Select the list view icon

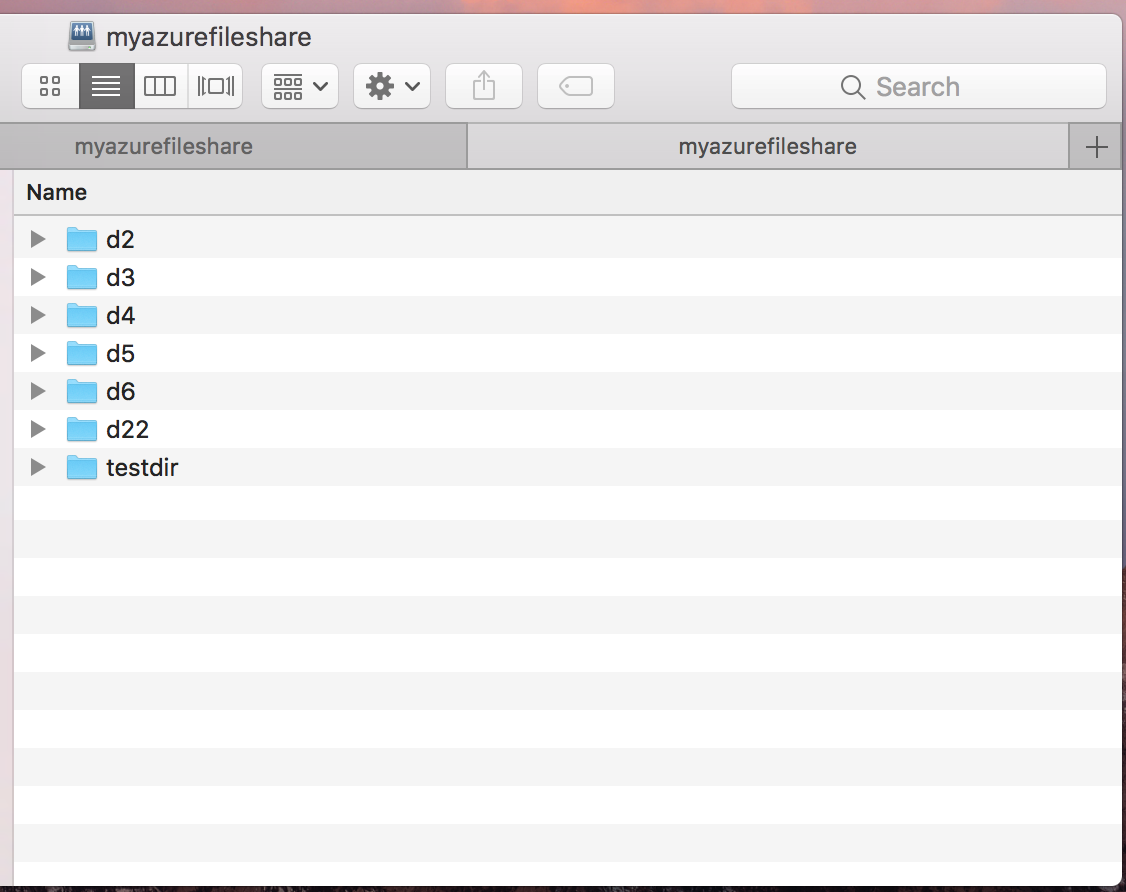click(106, 86)
